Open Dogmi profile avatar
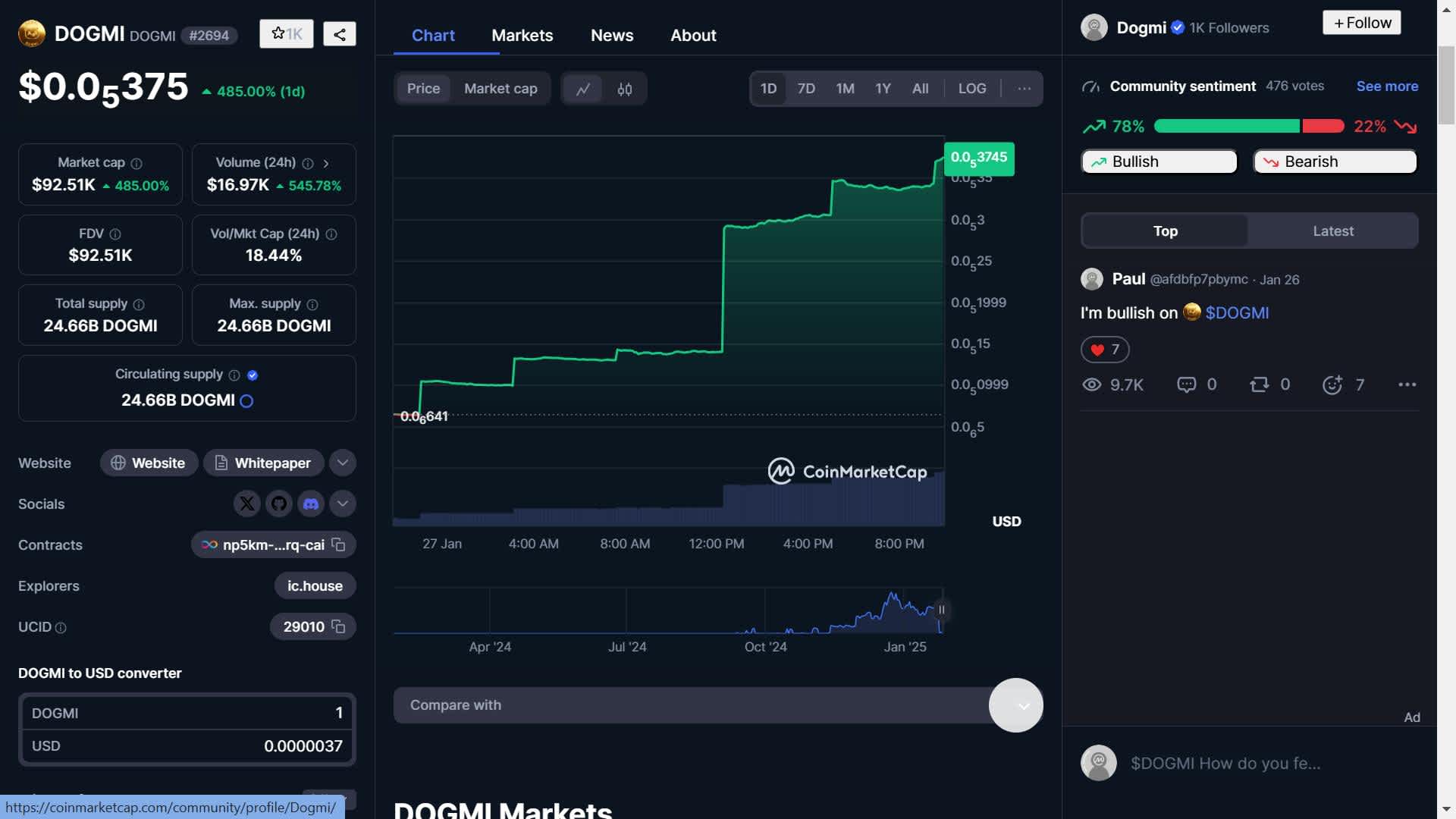 click(x=1094, y=27)
